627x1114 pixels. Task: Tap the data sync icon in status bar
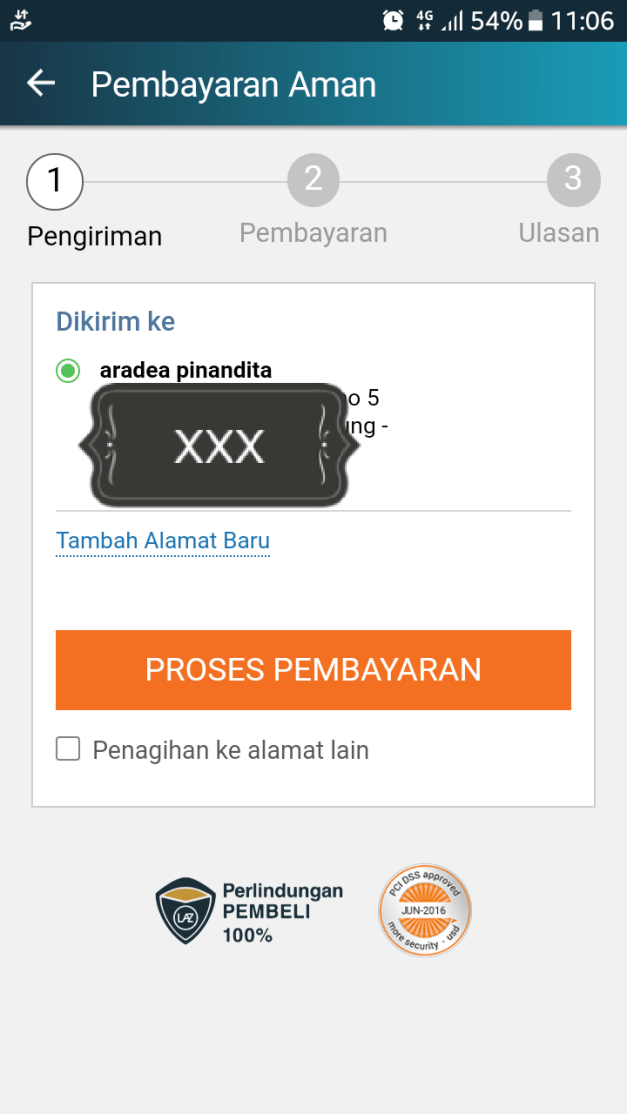21,19
